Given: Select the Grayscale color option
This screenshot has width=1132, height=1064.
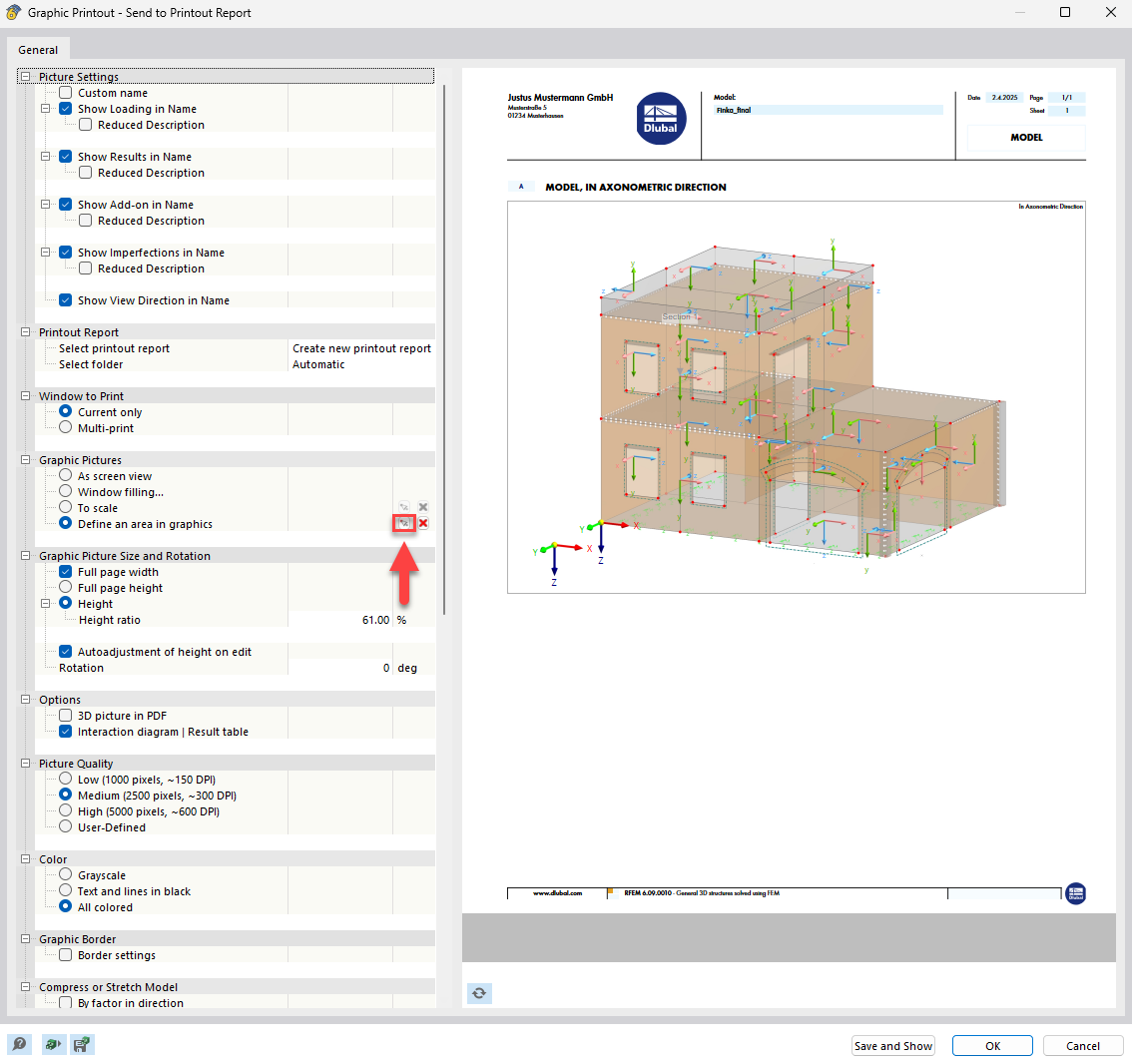Looking at the screenshot, I should (65, 875).
